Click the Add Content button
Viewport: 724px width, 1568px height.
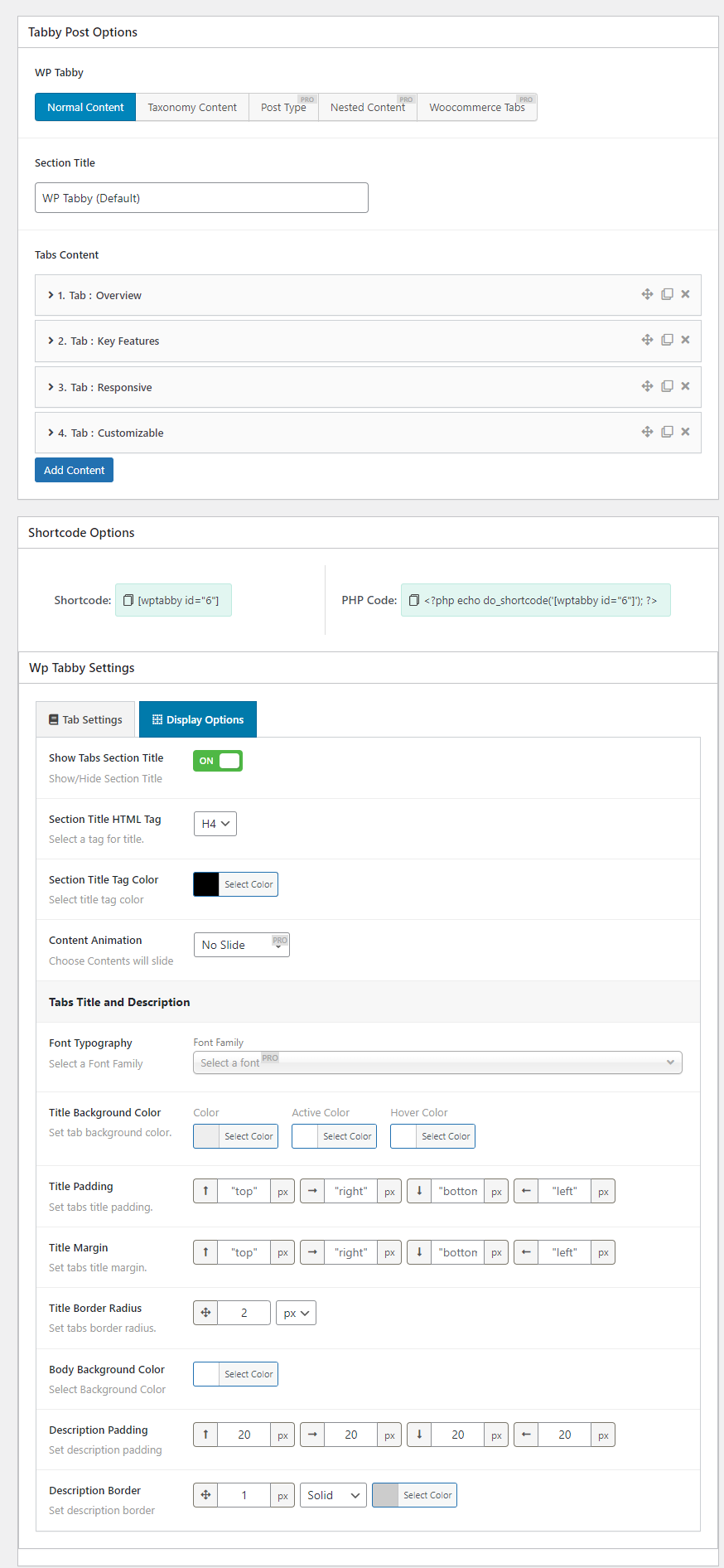point(74,470)
